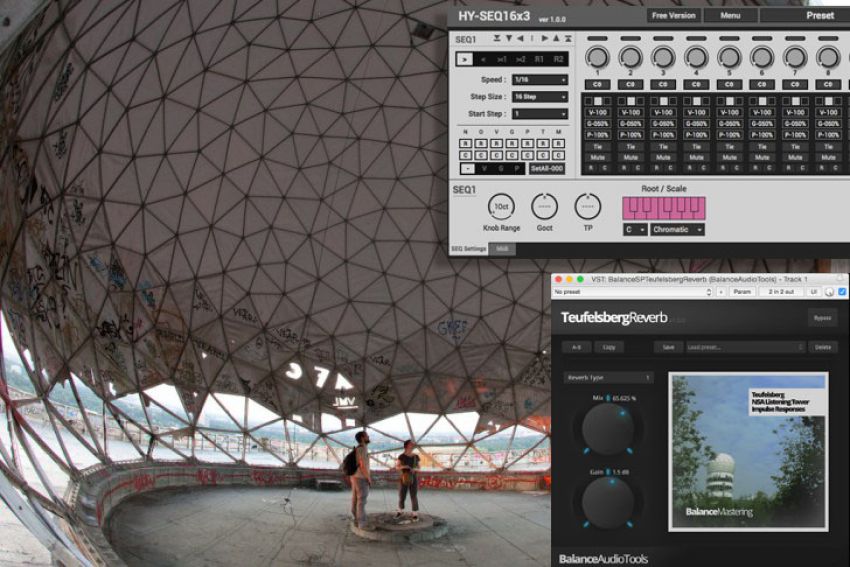The width and height of the screenshot is (850, 567).
Task: Open the Menu in HY-SEQ16x3 header
Action: point(730,15)
